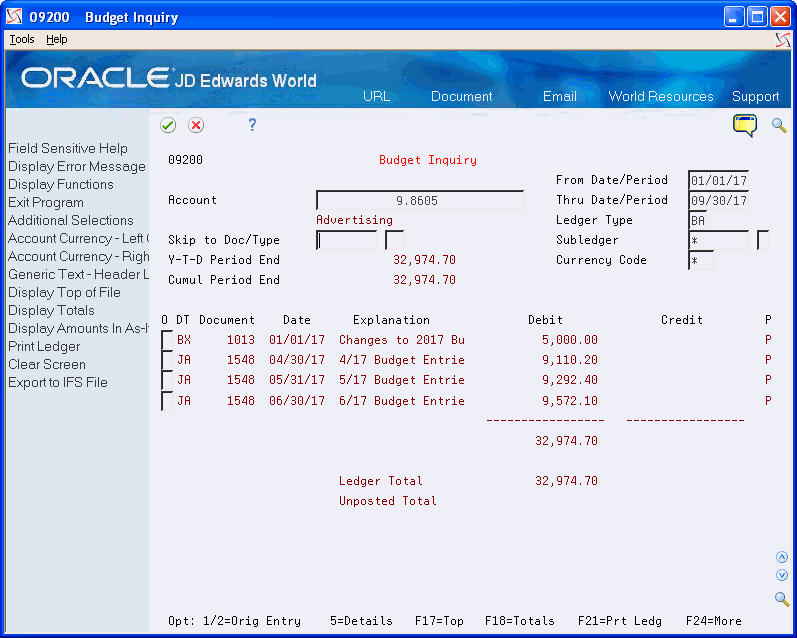Click Export to IFS File

pos(57,382)
